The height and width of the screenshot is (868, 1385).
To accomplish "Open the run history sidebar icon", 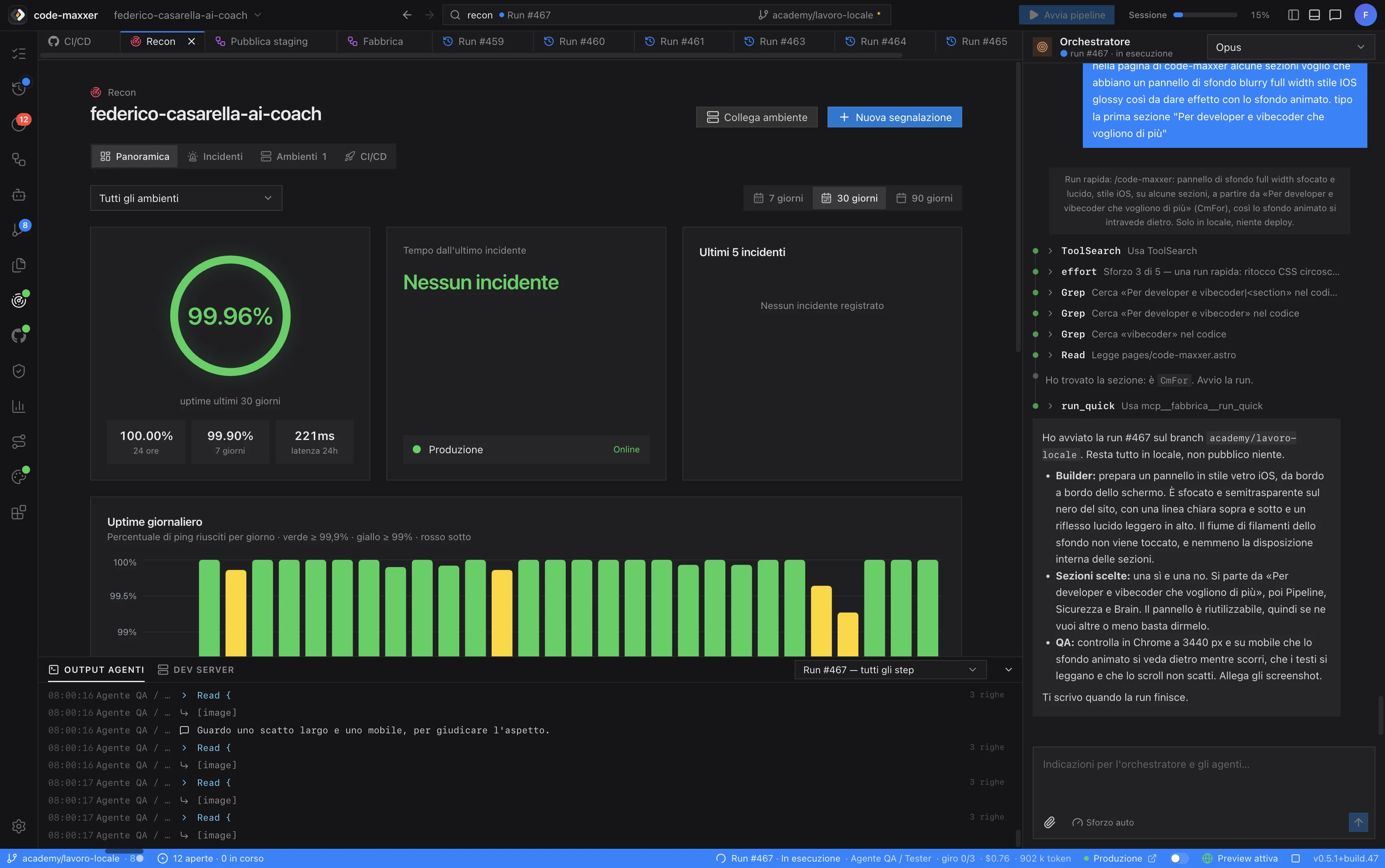I will (x=19, y=89).
